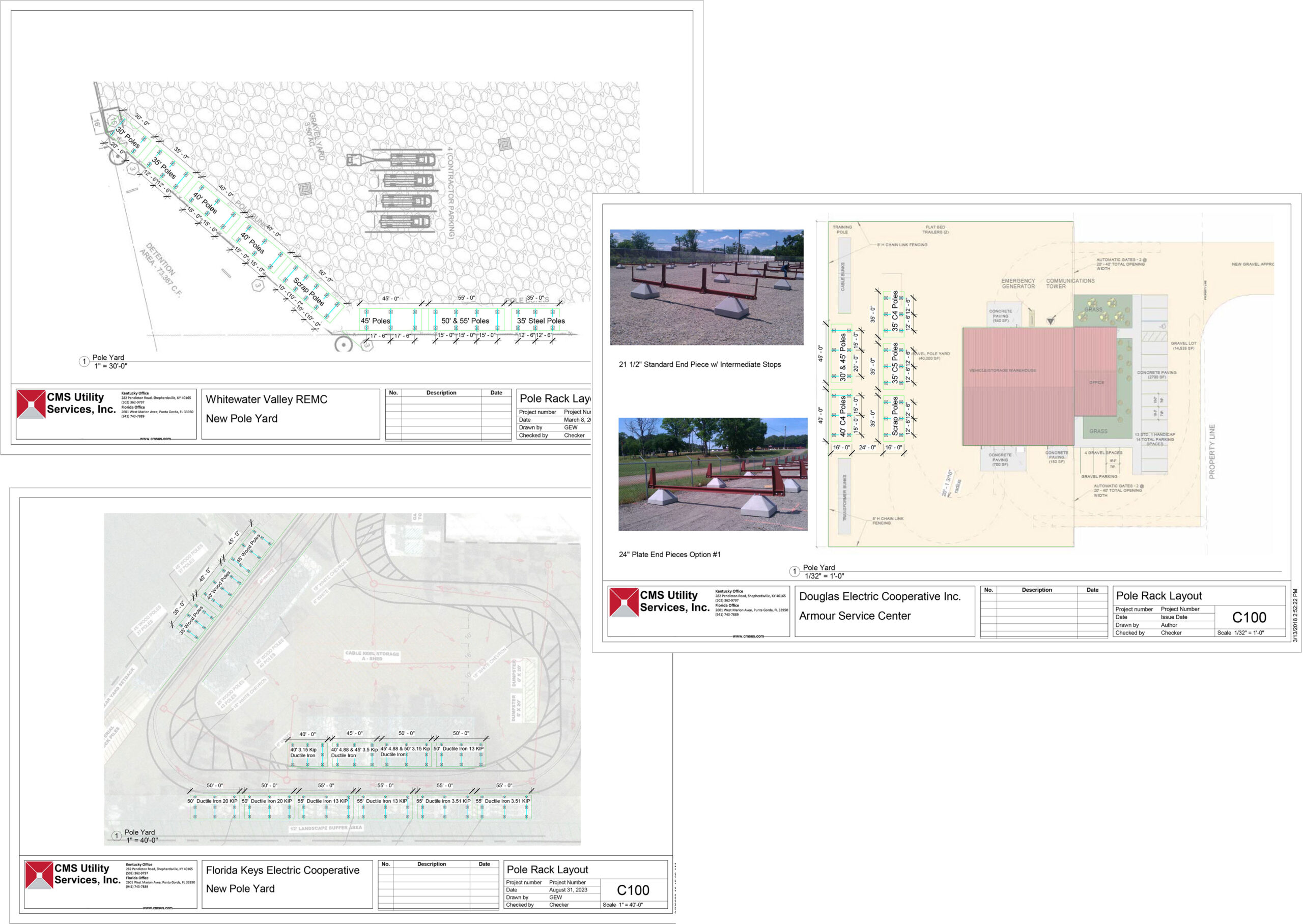Click 'Scrap Poles' on the Whitewater sheet

click(x=308, y=292)
